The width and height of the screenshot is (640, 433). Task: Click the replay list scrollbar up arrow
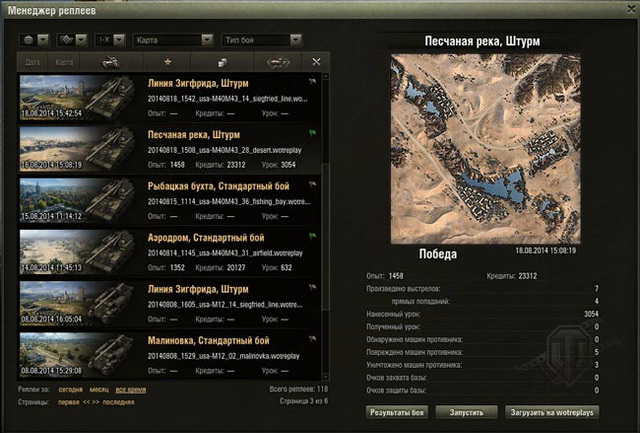click(326, 76)
